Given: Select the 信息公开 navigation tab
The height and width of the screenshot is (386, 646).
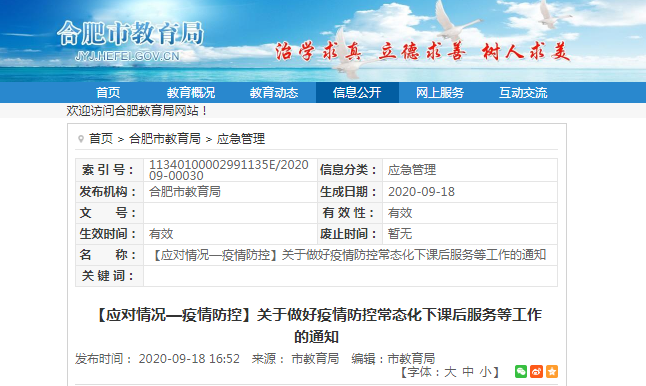Looking at the screenshot, I should (357, 92).
